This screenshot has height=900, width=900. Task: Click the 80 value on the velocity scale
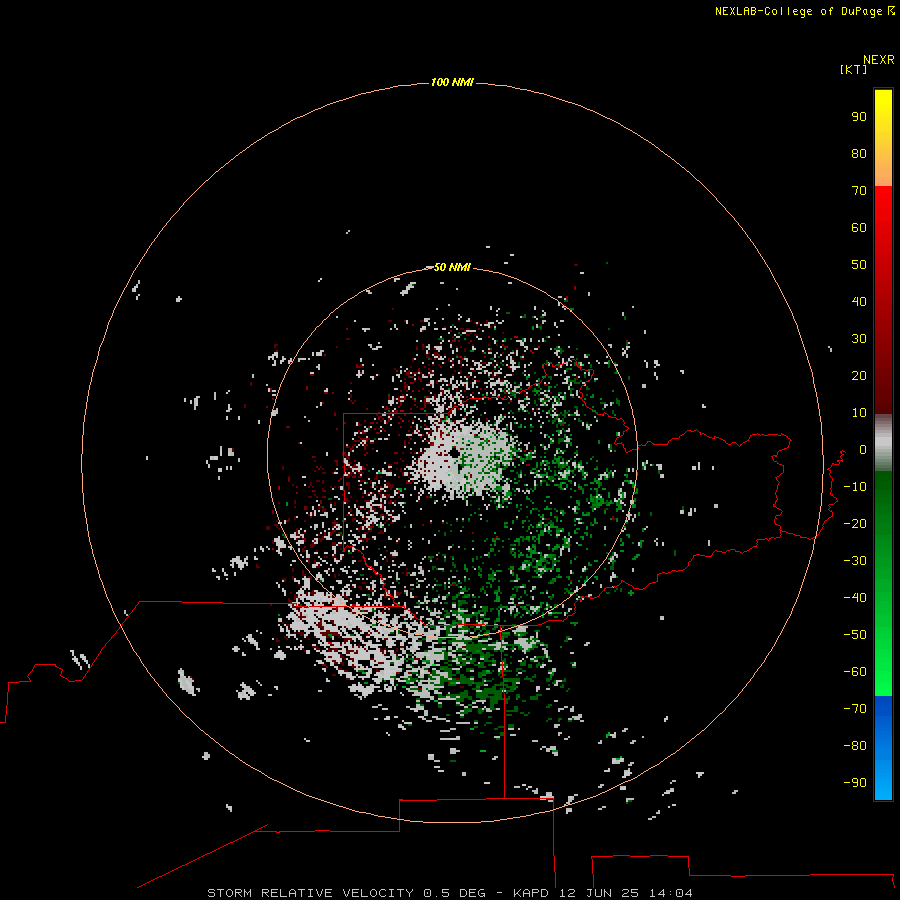[x=859, y=153]
